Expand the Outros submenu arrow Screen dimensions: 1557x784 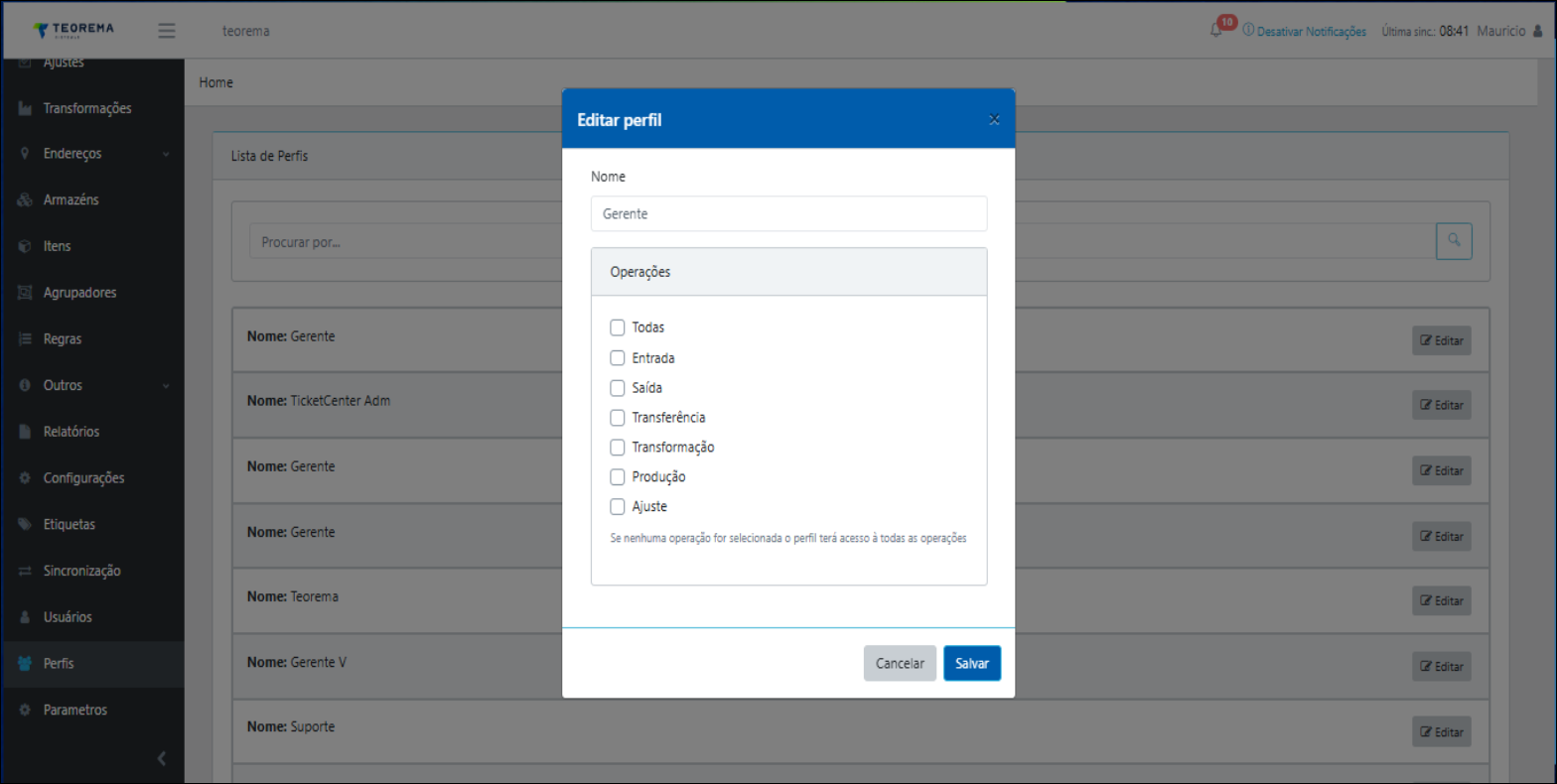click(166, 386)
